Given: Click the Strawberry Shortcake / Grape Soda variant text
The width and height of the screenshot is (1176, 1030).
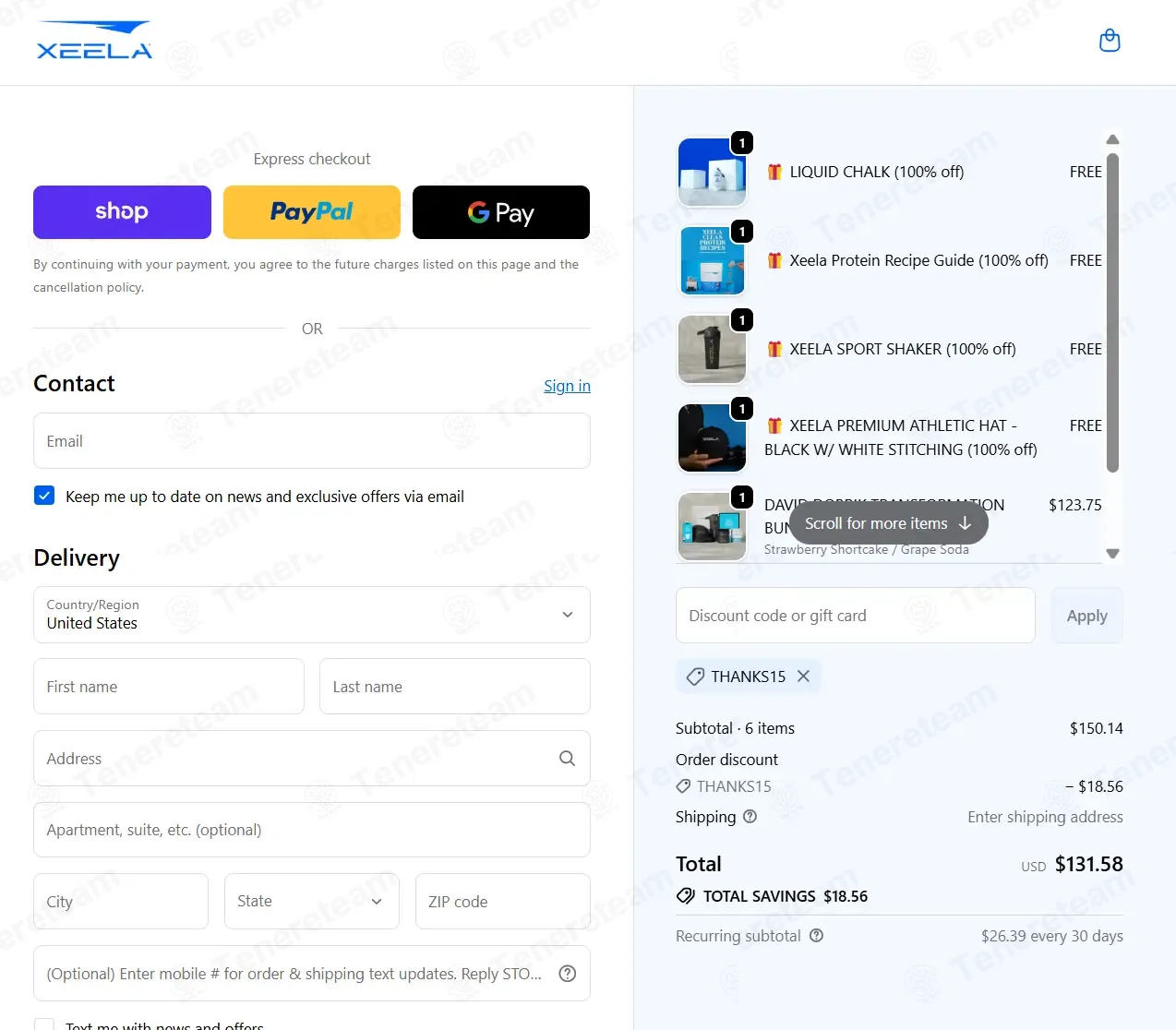Looking at the screenshot, I should coord(867,549).
